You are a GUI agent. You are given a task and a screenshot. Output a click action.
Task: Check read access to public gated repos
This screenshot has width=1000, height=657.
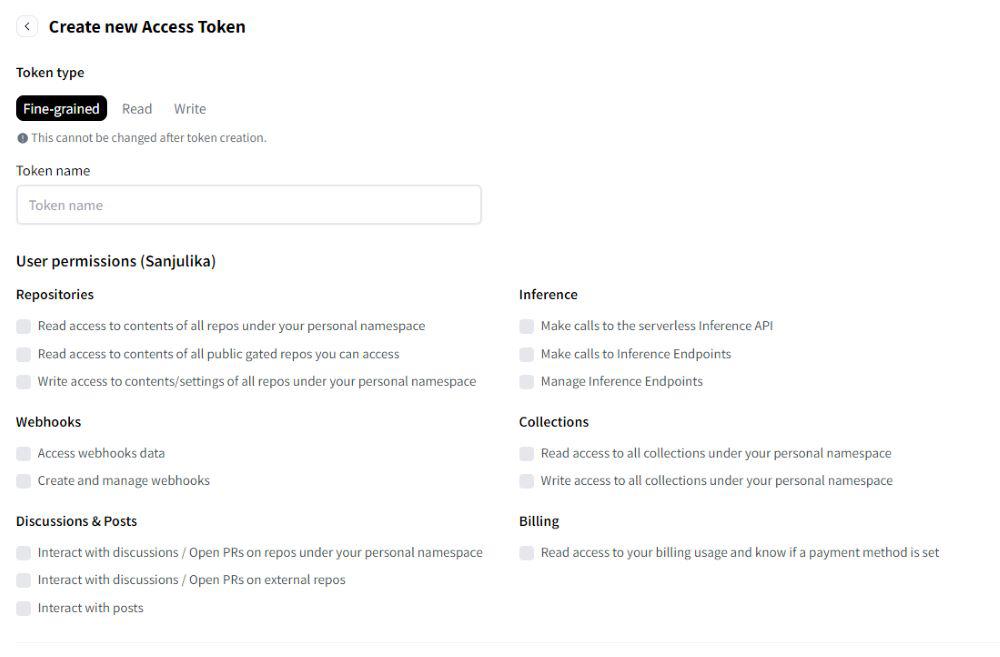click(x=24, y=354)
